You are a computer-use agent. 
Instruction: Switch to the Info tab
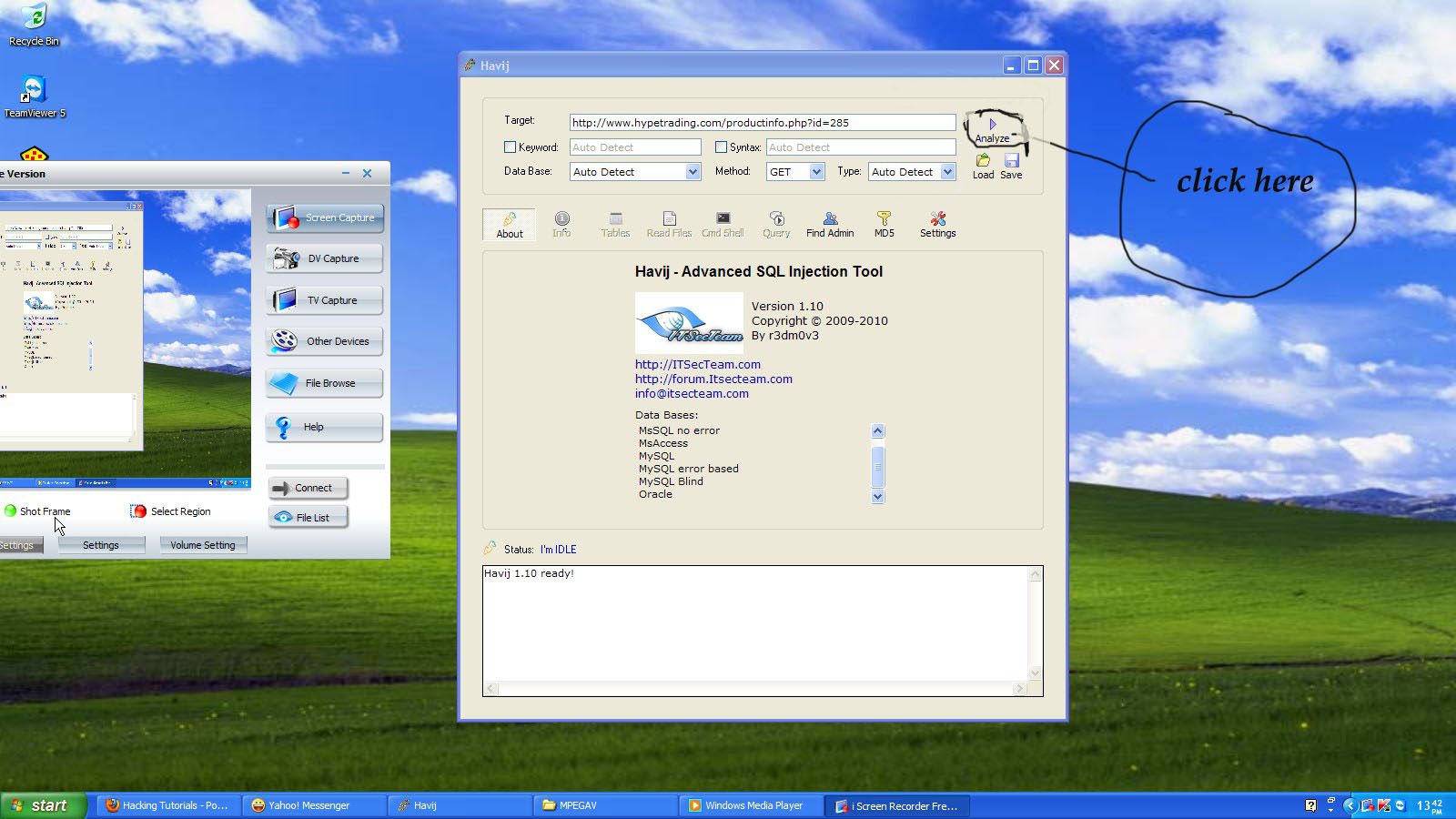tap(561, 224)
